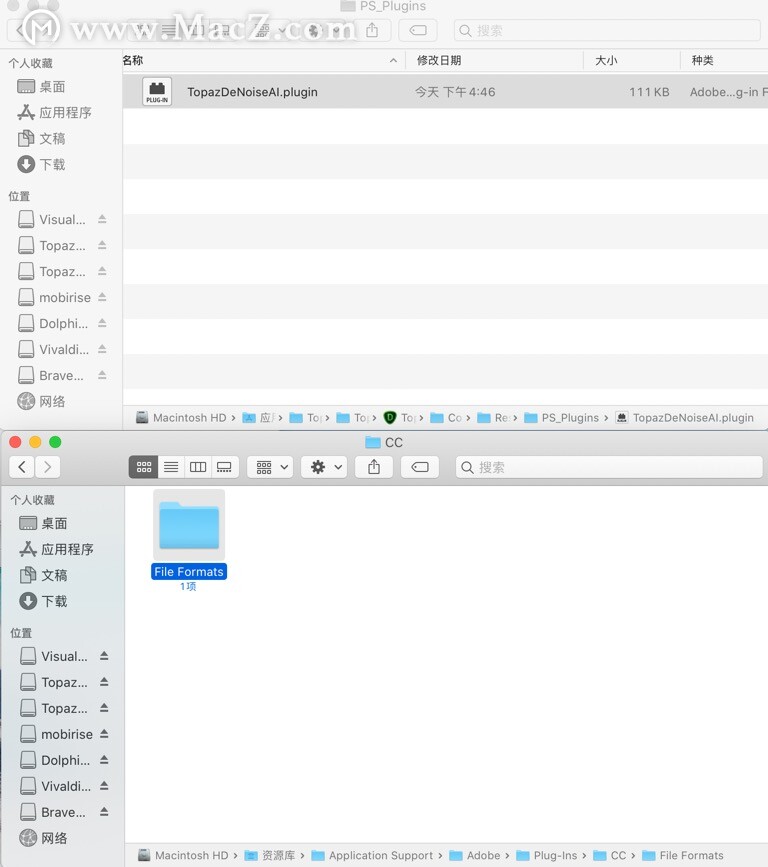
Task: Click File Formats in CC path bar
Action: point(683,855)
